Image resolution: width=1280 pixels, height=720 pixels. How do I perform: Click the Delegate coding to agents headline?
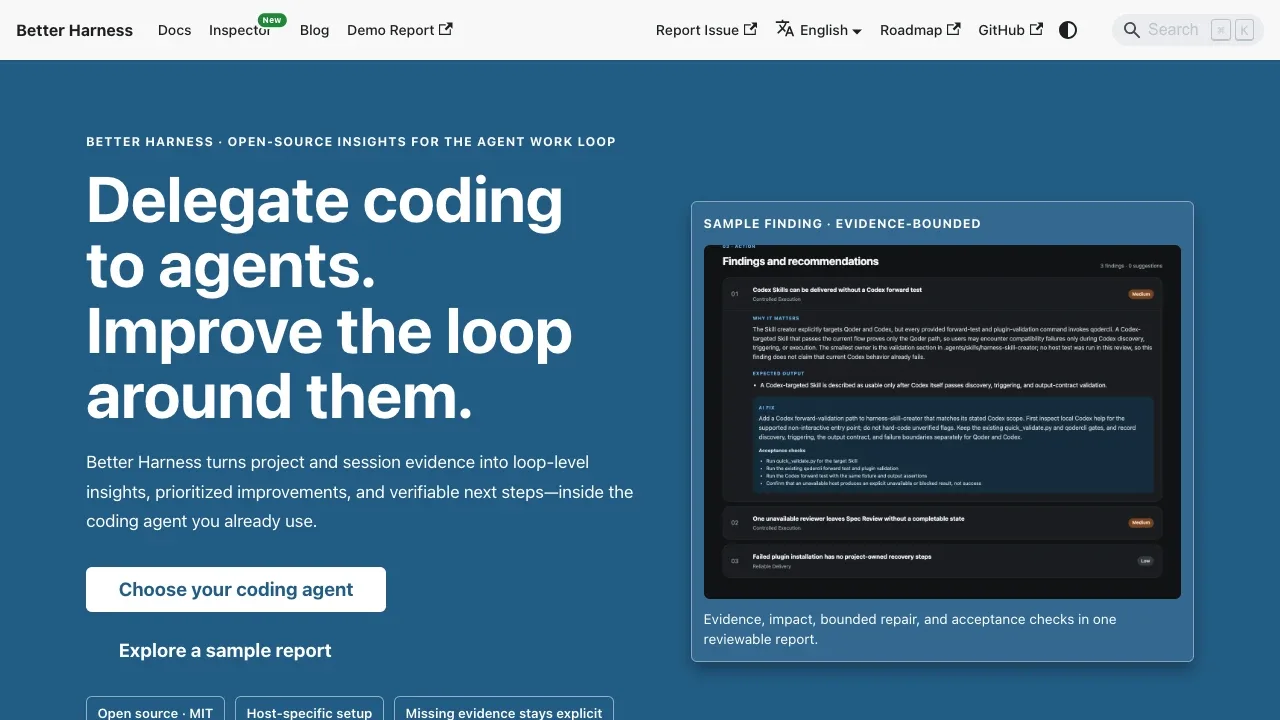tap(329, 297)
